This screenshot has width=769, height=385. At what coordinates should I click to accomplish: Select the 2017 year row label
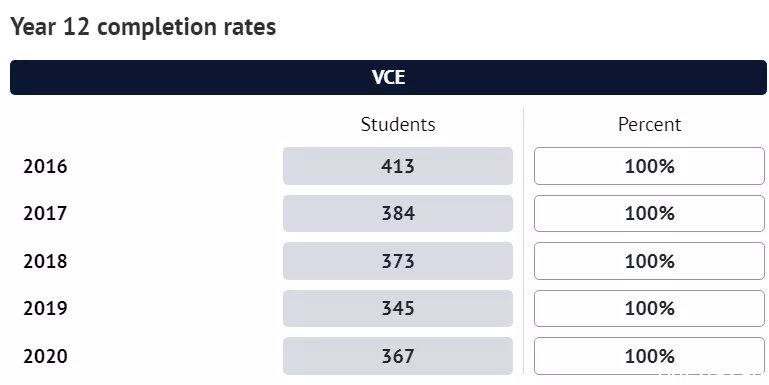(45, 214)
